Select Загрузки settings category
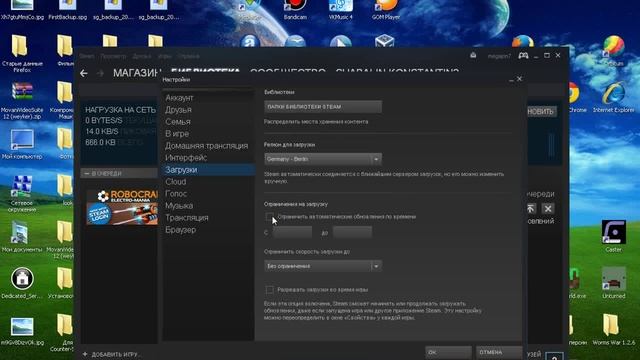This screenshot has height=360, width=640. click(x=209, y=169)
